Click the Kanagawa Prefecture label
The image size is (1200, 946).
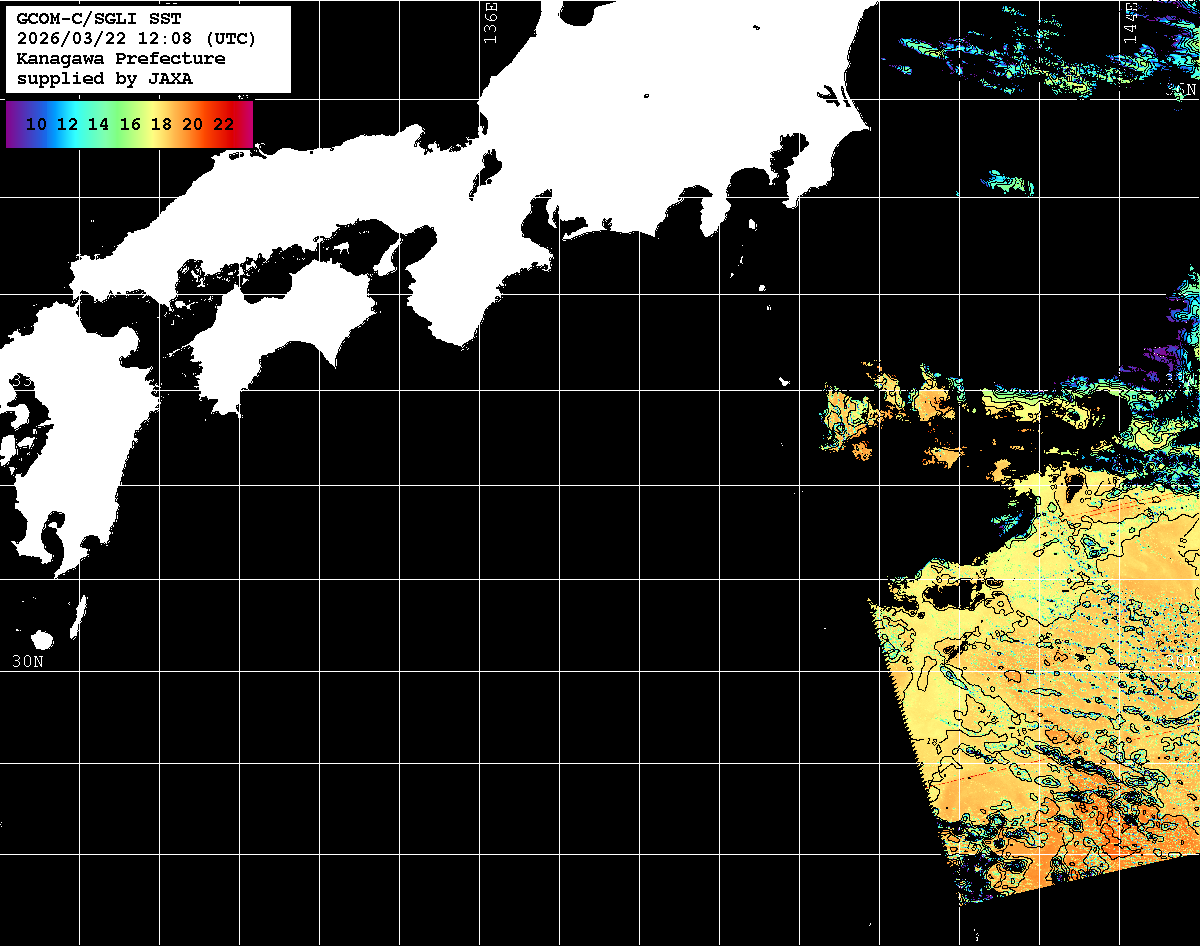pyautogui.click(x=120, y=59)
